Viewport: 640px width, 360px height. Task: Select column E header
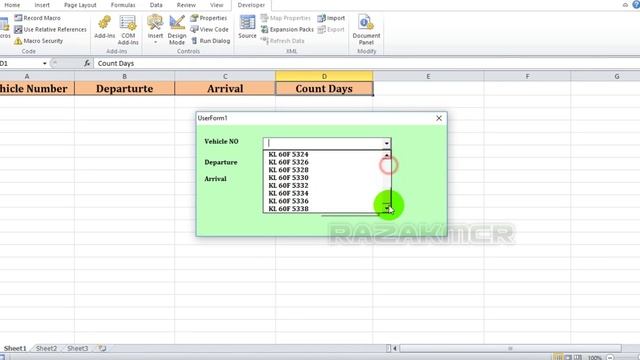(x=428, y=76)
